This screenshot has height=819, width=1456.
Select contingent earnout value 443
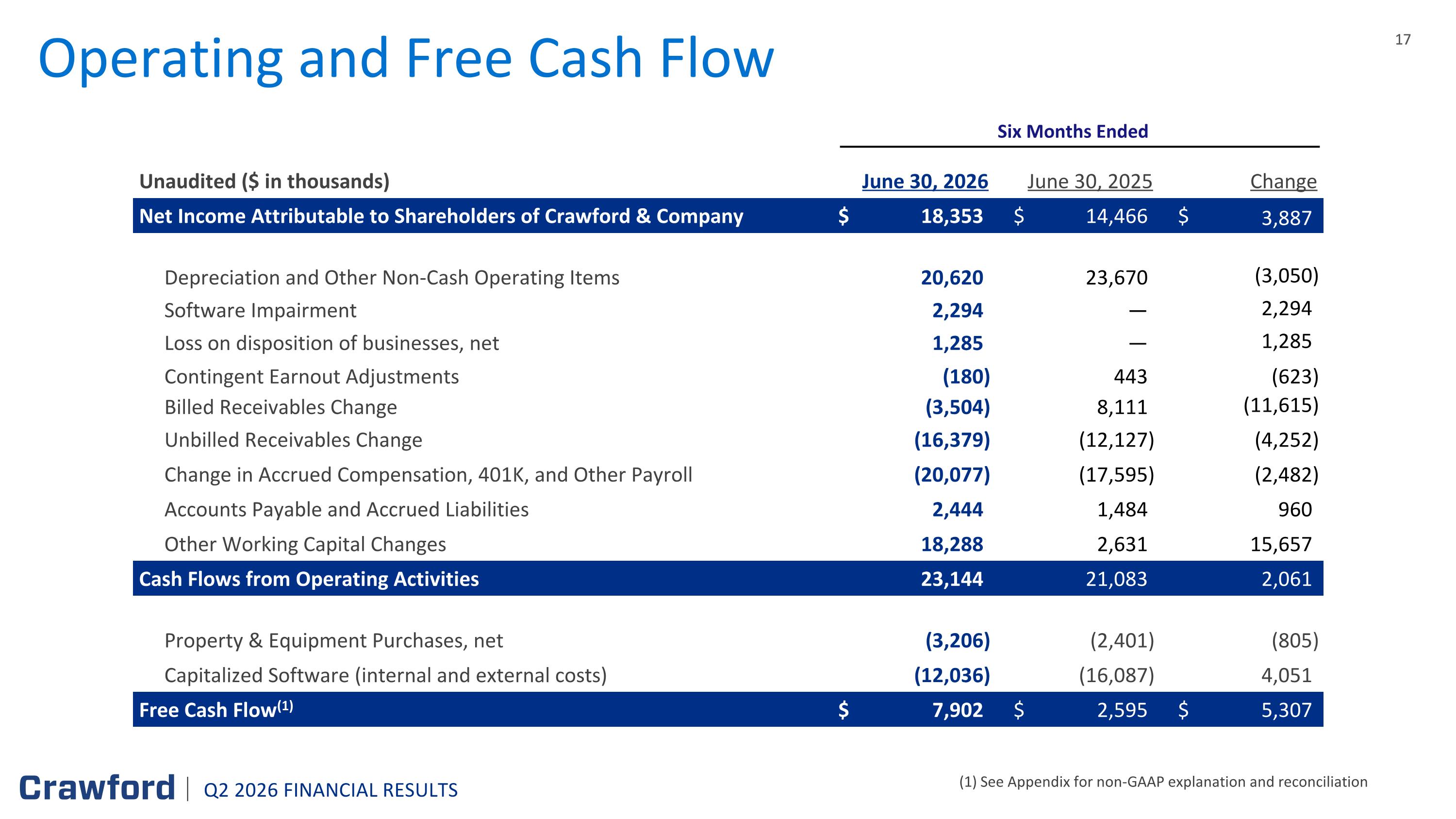click(x=1130, y=376)
